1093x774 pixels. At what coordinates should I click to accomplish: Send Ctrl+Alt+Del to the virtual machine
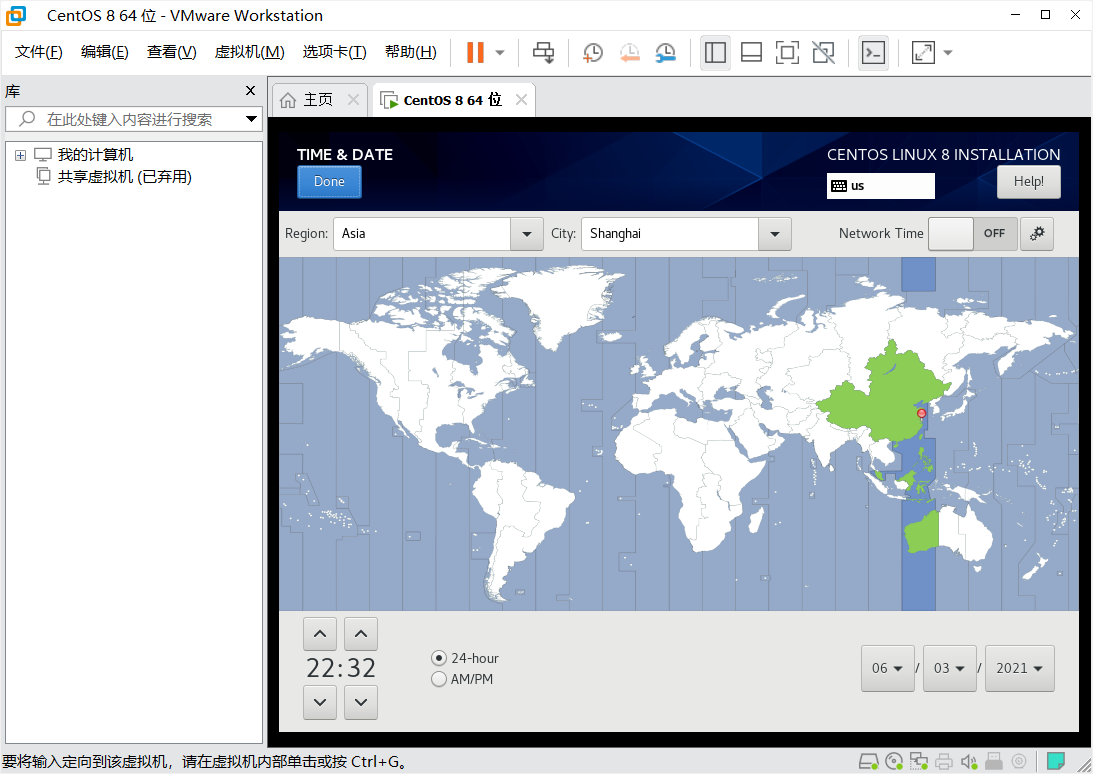coord(543,52)
